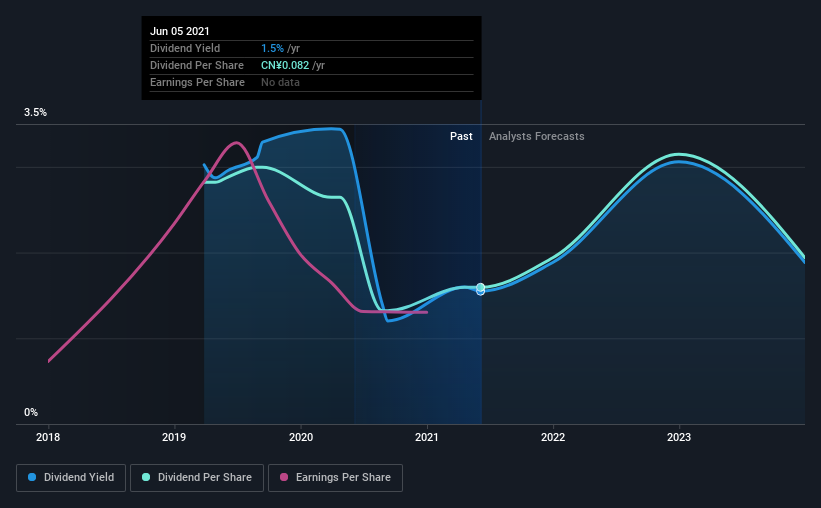This screenshot has height=508, width=821.
Task: Click the Dividend Yield row label in tooltip
Action: pyautogui.click(x=185, y=48)
